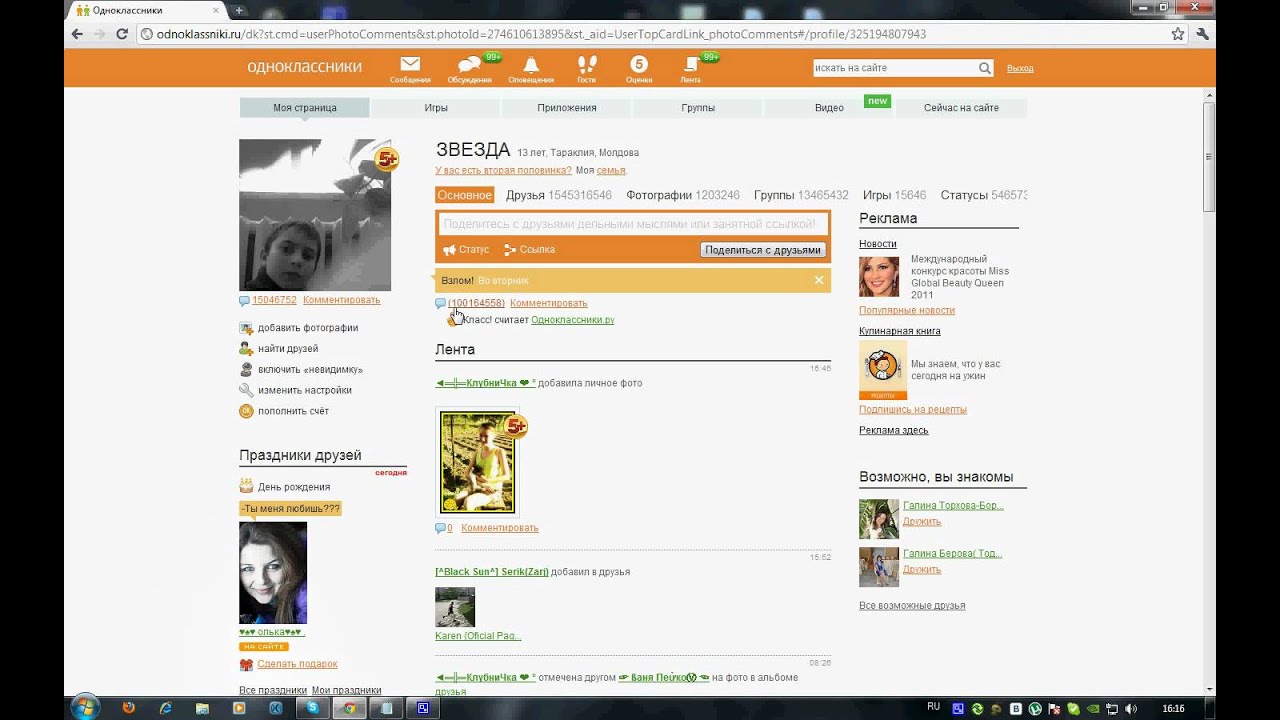Open Все праздники link
Viewport: 1280px width, 720px height.
click(273, 690)
